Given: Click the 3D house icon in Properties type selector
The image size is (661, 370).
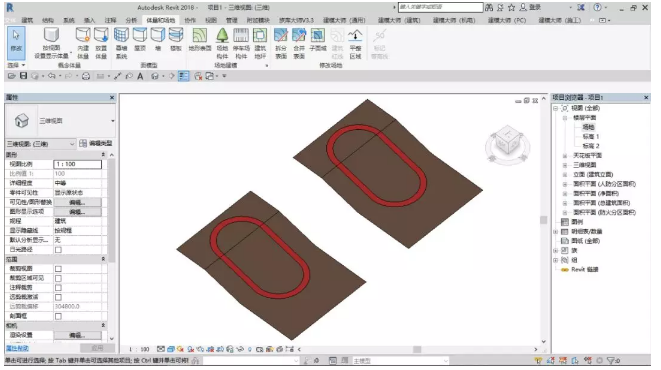Looking at the screenshot, I should (21, 121).
